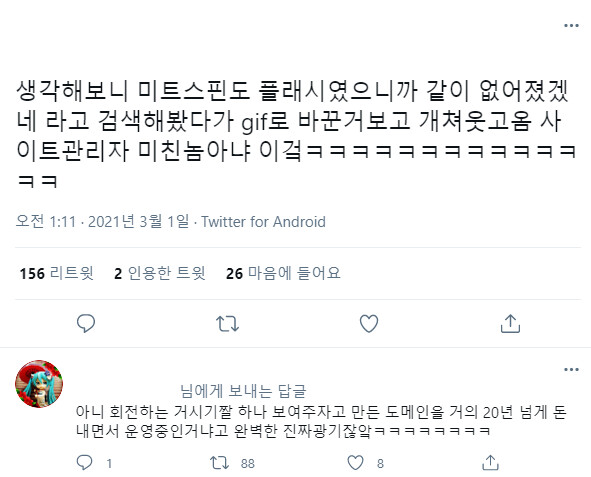Click the reply count 1 on the reply

point(109,463)
